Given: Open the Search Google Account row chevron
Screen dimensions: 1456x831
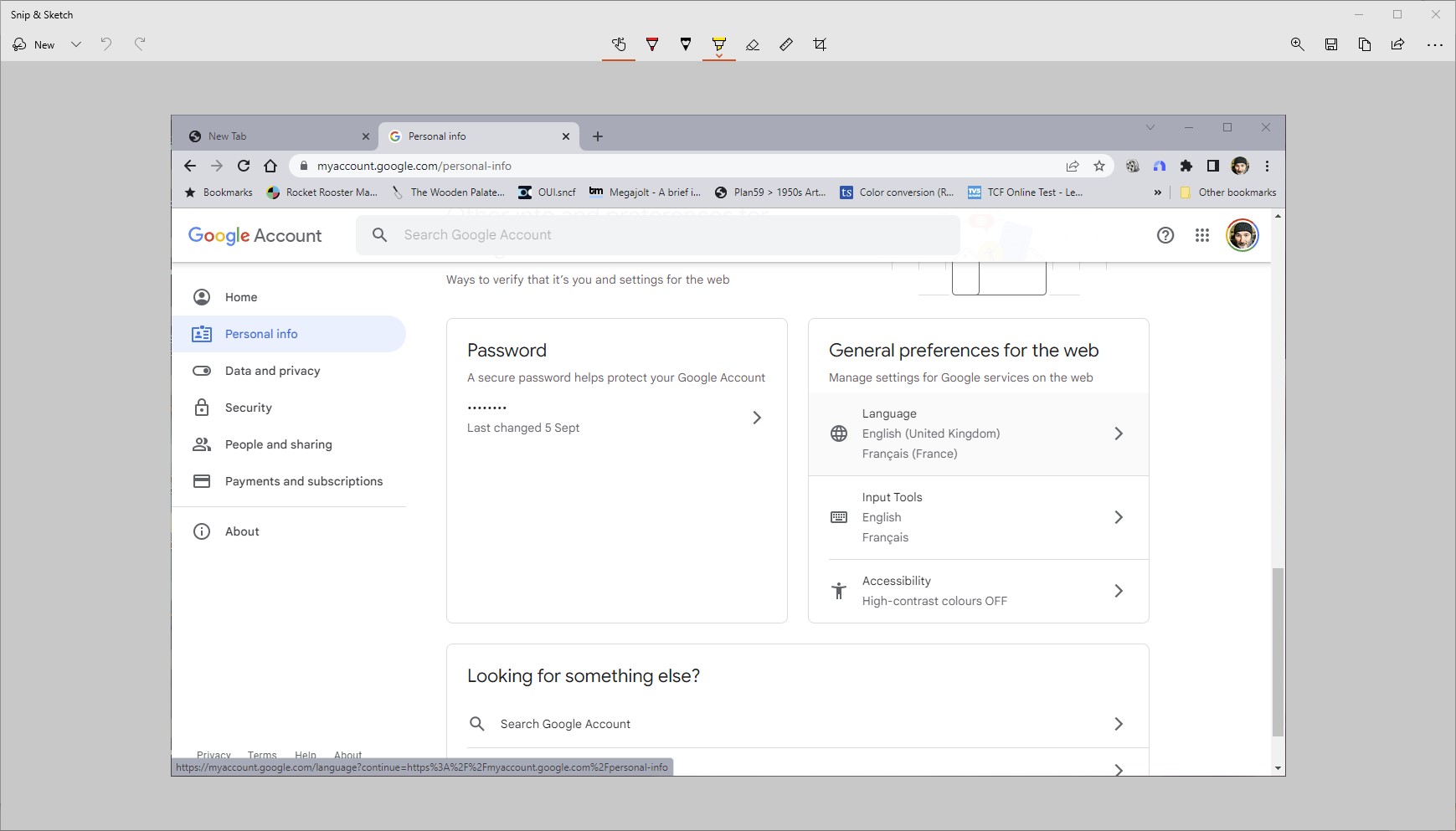Looking at the screenshot, I should (x=1119, y=724).
